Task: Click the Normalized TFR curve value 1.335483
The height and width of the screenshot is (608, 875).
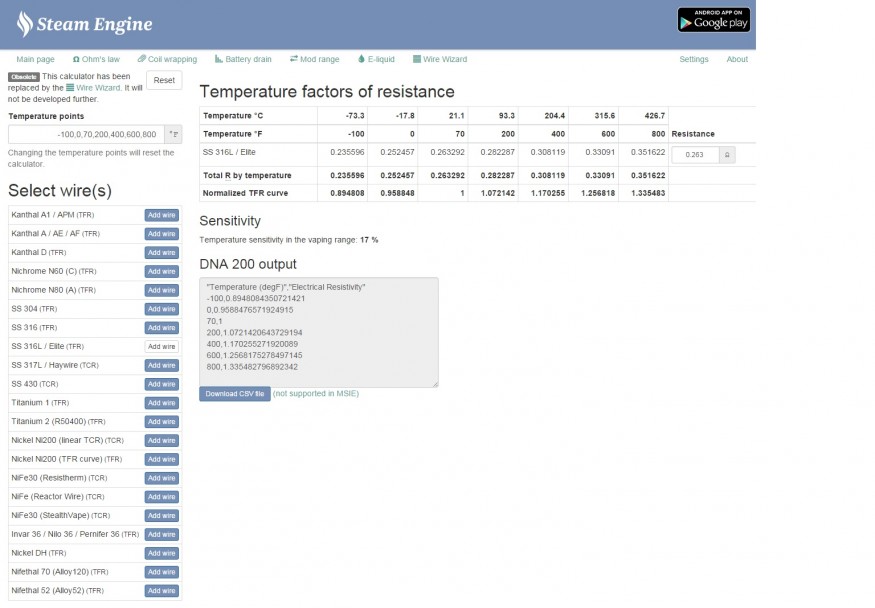Action: pyautogui.click(x=648, y=193)
